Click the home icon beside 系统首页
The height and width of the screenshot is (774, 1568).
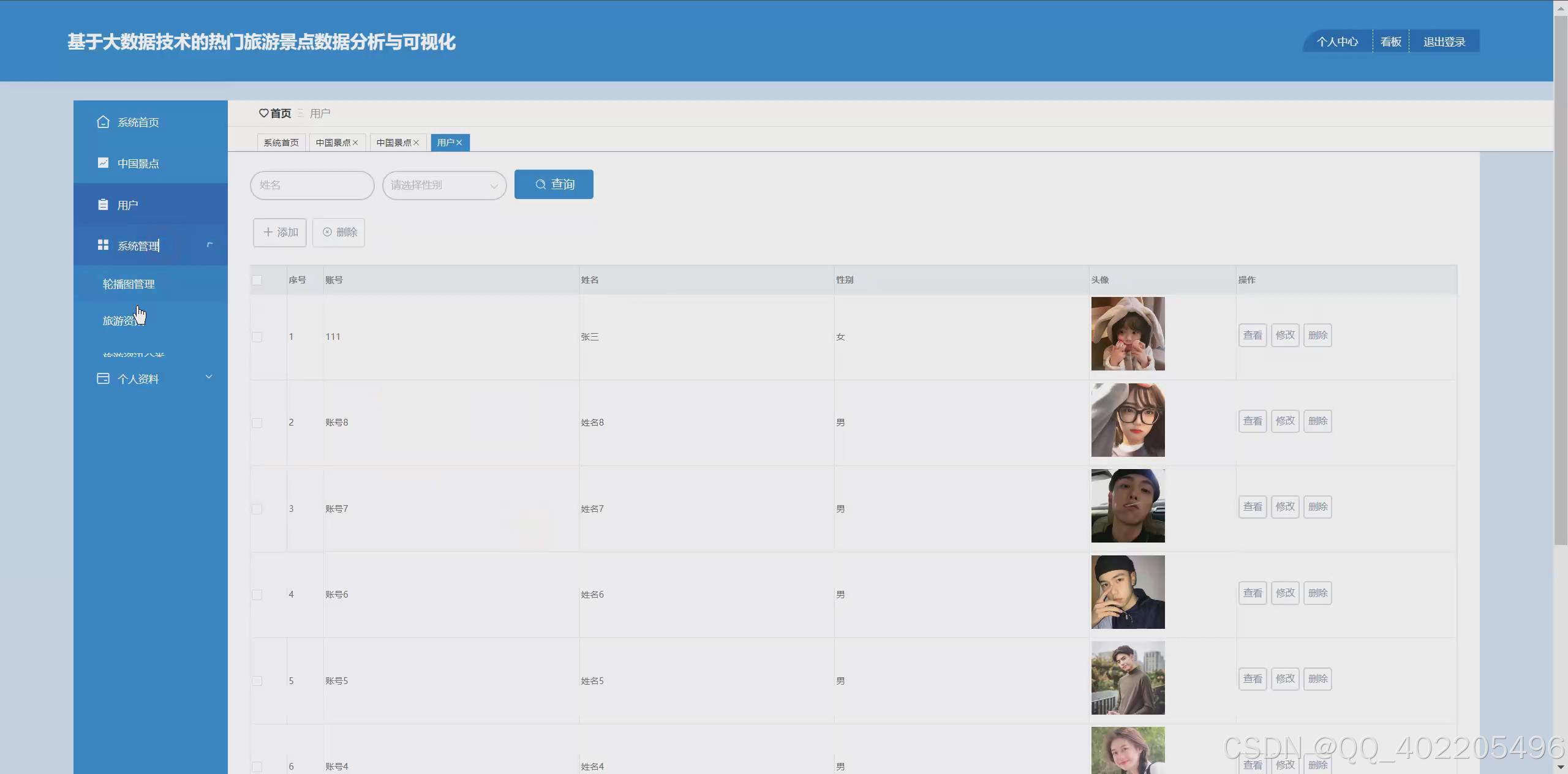click(103, 122)
